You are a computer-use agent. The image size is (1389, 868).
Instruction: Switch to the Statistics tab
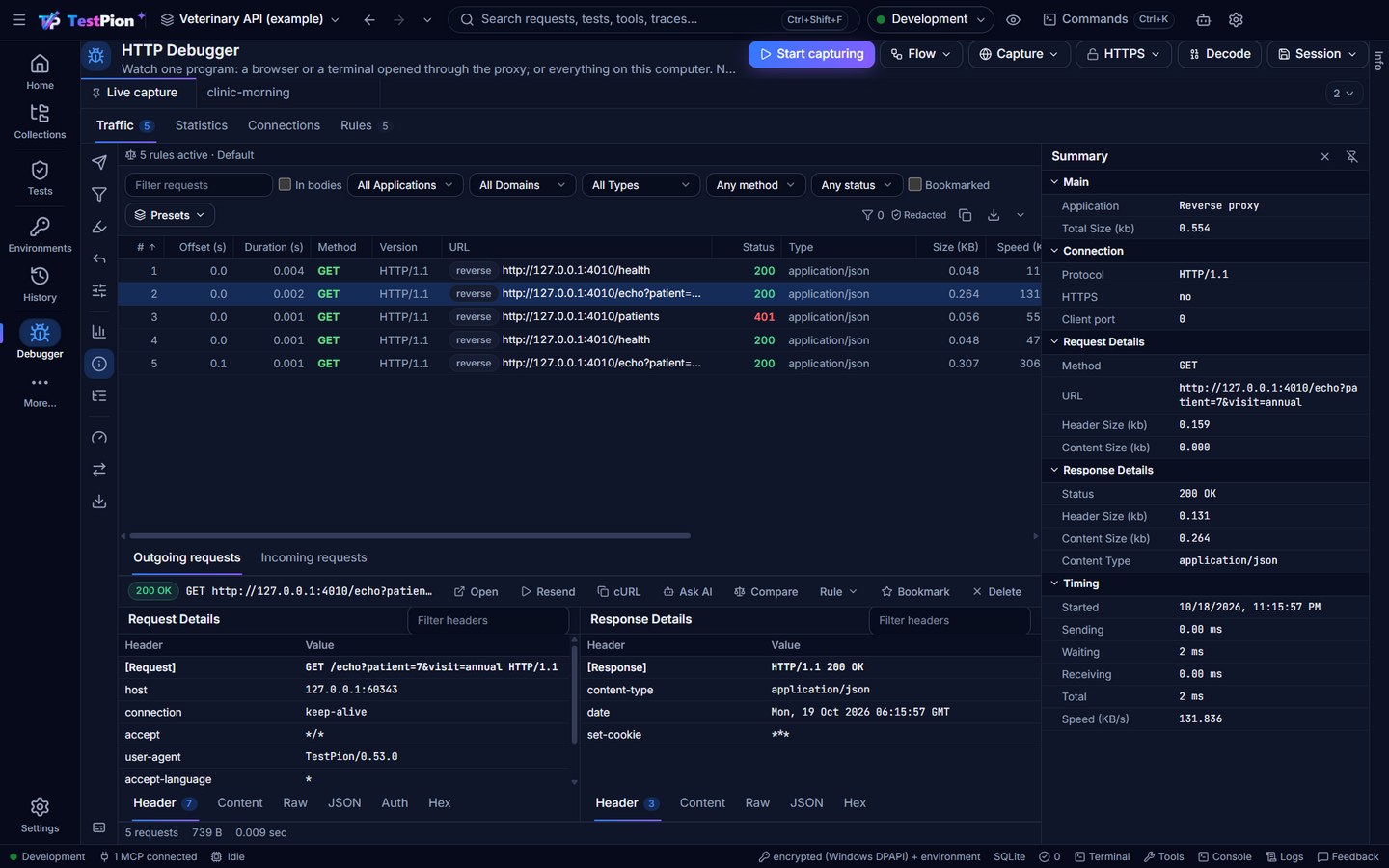point(201,125)
